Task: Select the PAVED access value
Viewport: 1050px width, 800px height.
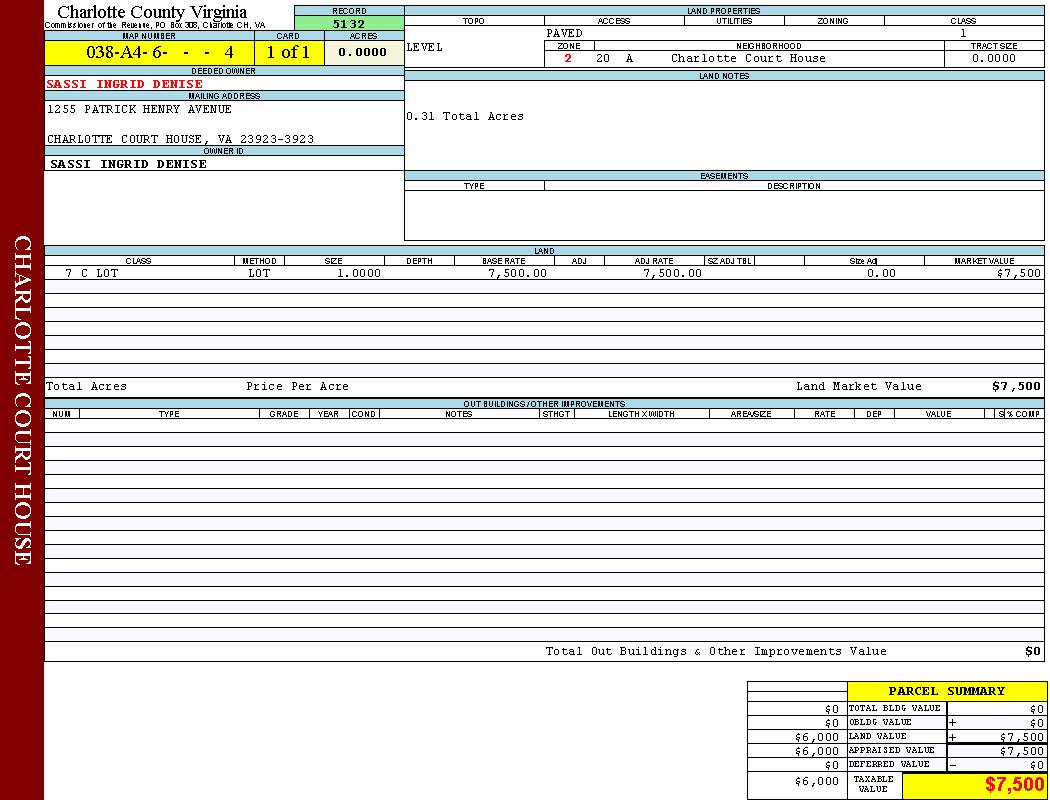Action: pyautogui.click(x=565, y=33)
